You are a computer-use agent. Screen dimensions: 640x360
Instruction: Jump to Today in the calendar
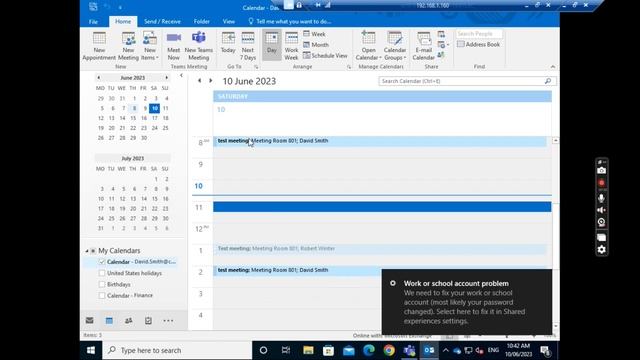(x=228, y=42)
